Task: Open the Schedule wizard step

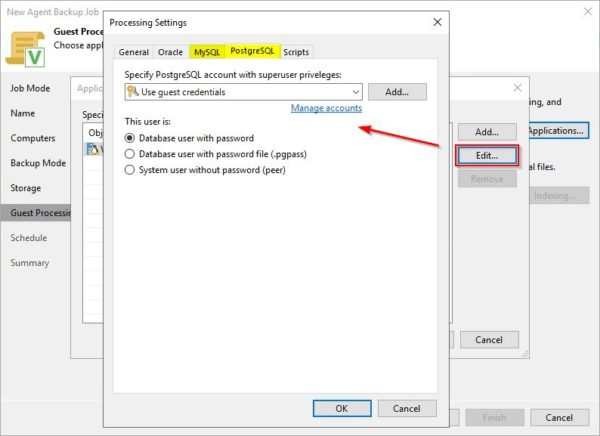Action: [x=29, y=238]
